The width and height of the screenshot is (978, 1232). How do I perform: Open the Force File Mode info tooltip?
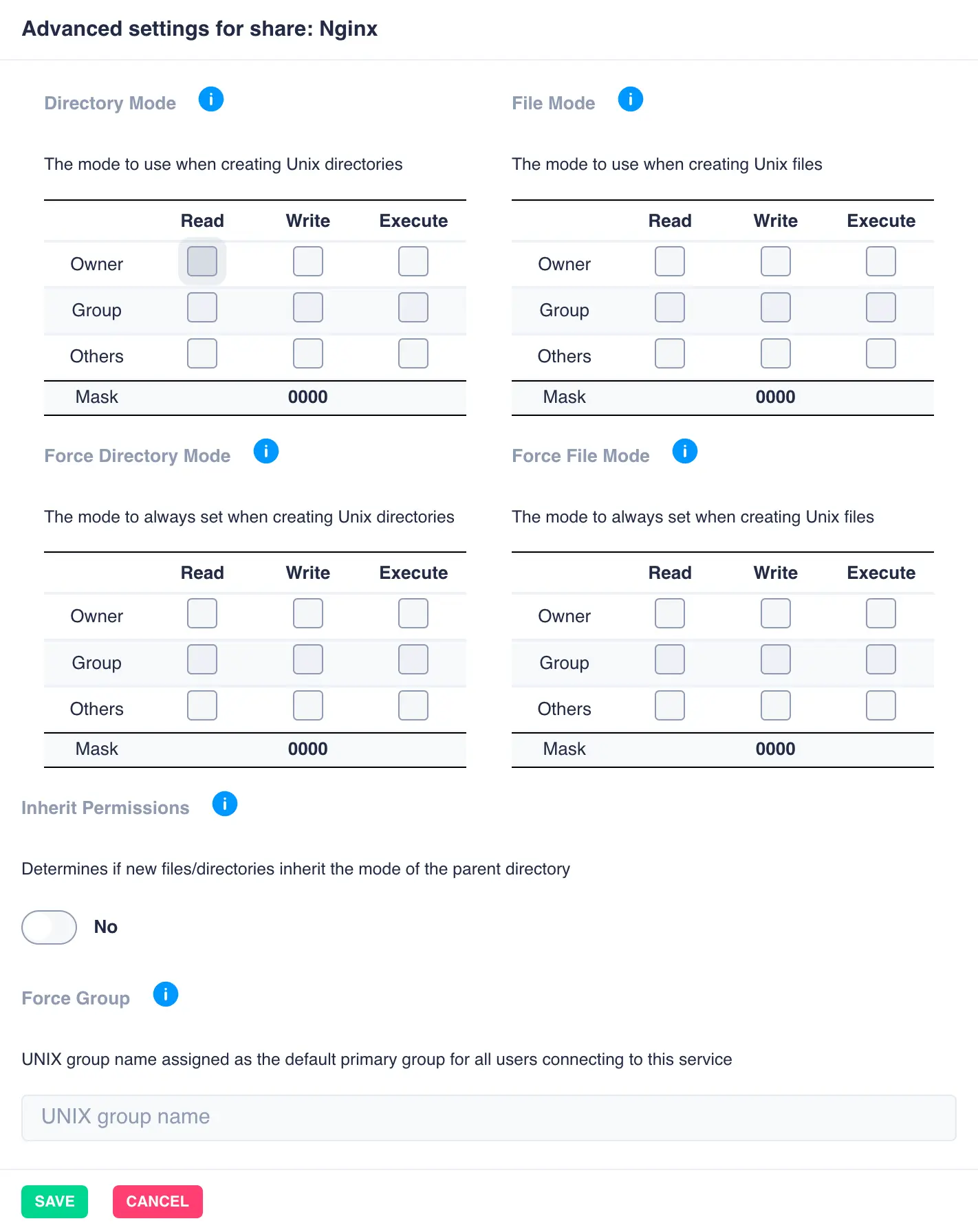pos(684,452)
